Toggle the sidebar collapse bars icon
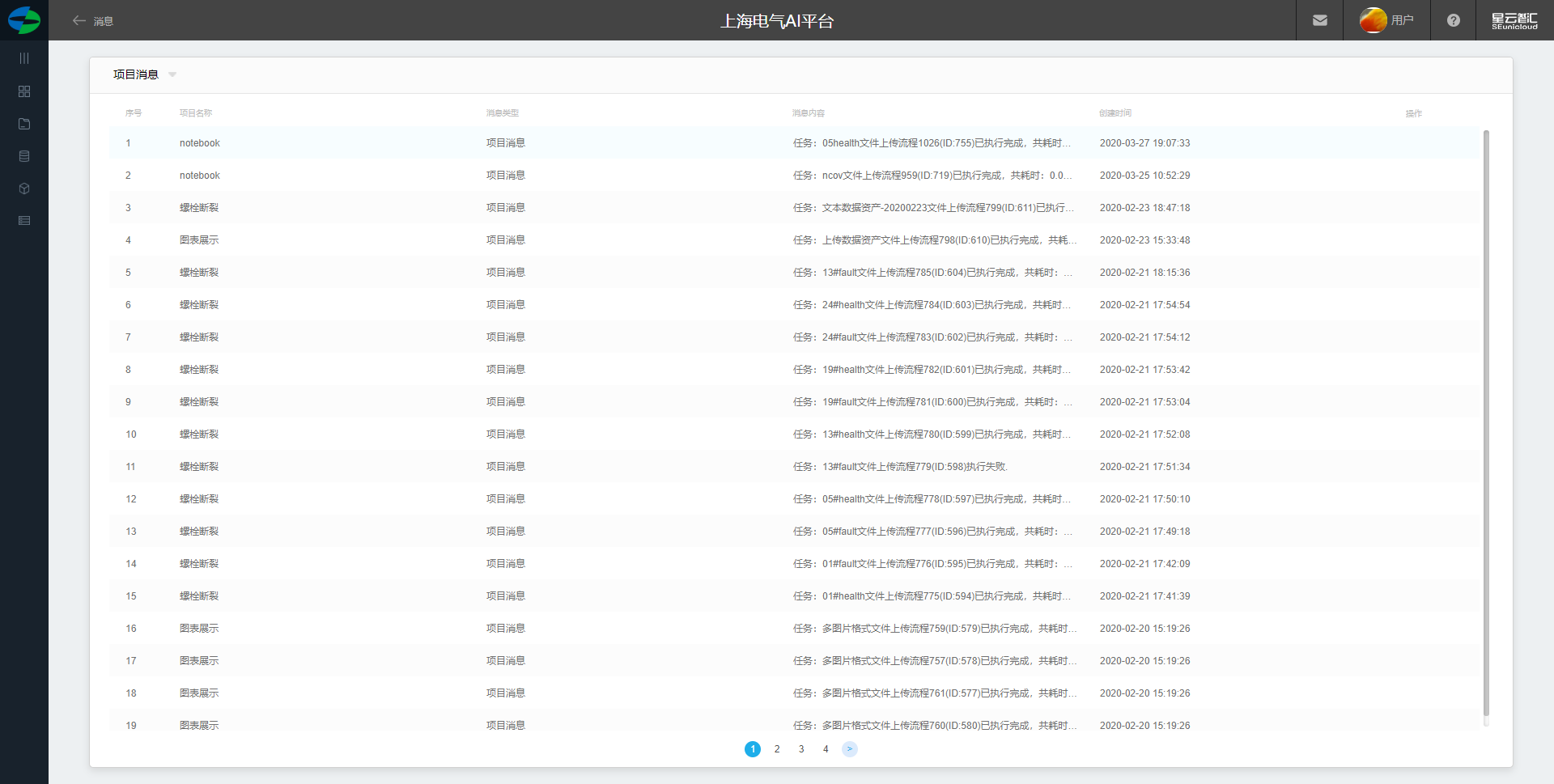Image resolution: width=1554 pixels, height=784 pixels. tap(24, 58)
